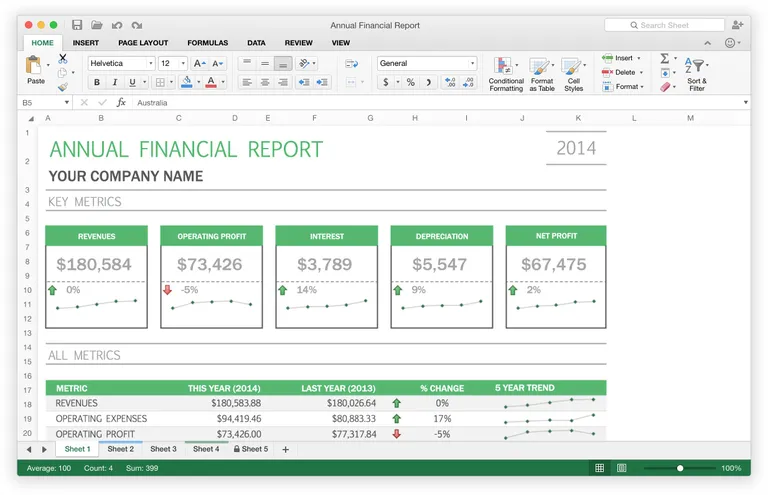Click the Save icon in title bar
The image size is (768, 495).
pyautogui.click(x=77, y=25)
